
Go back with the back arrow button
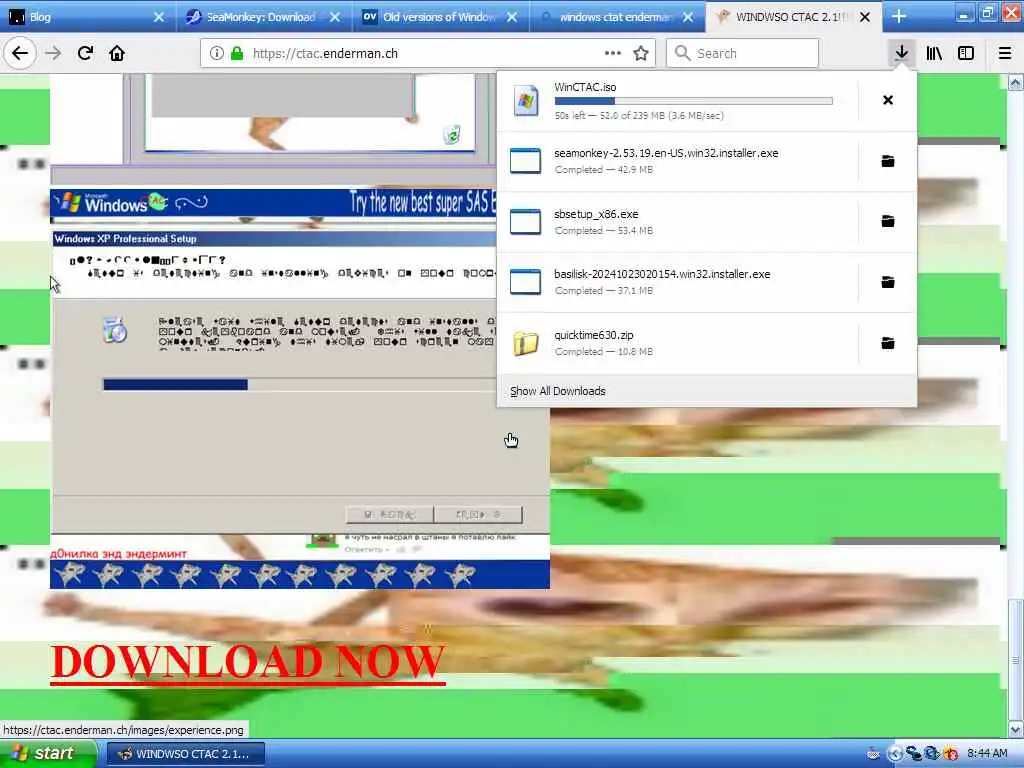[x=20, y=53]
